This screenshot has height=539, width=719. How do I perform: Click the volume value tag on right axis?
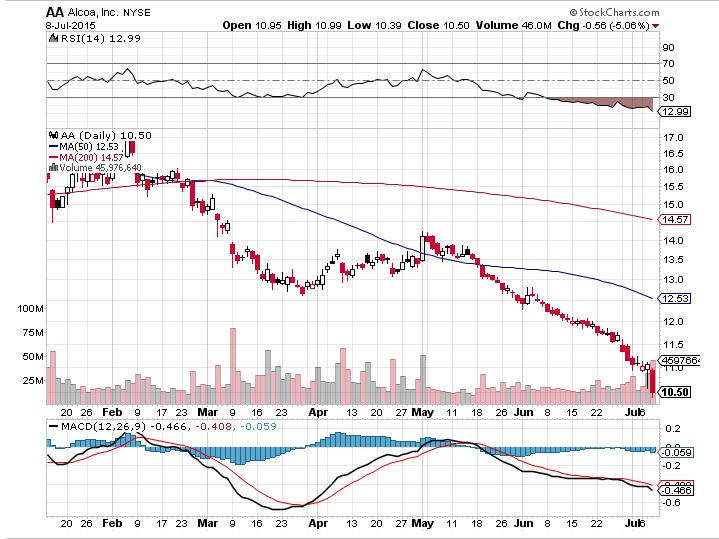[x=679, y=360]
